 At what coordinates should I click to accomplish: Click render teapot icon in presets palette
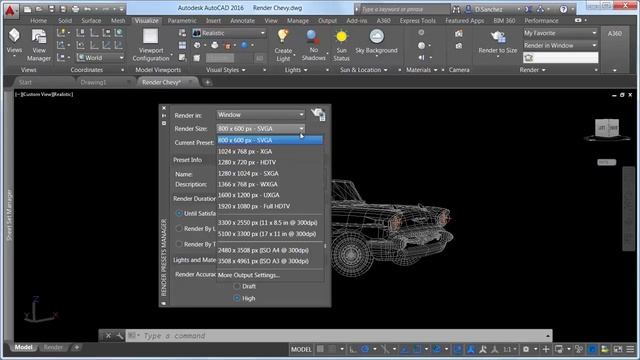coord(318,114)
